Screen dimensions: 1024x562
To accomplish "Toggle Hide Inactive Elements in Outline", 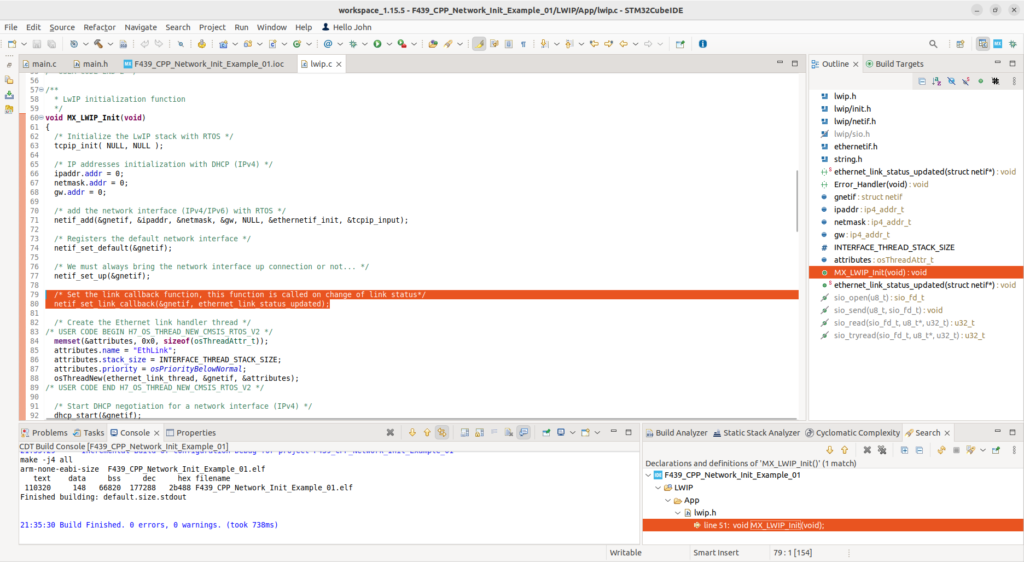I will click(x=995, y=82).
